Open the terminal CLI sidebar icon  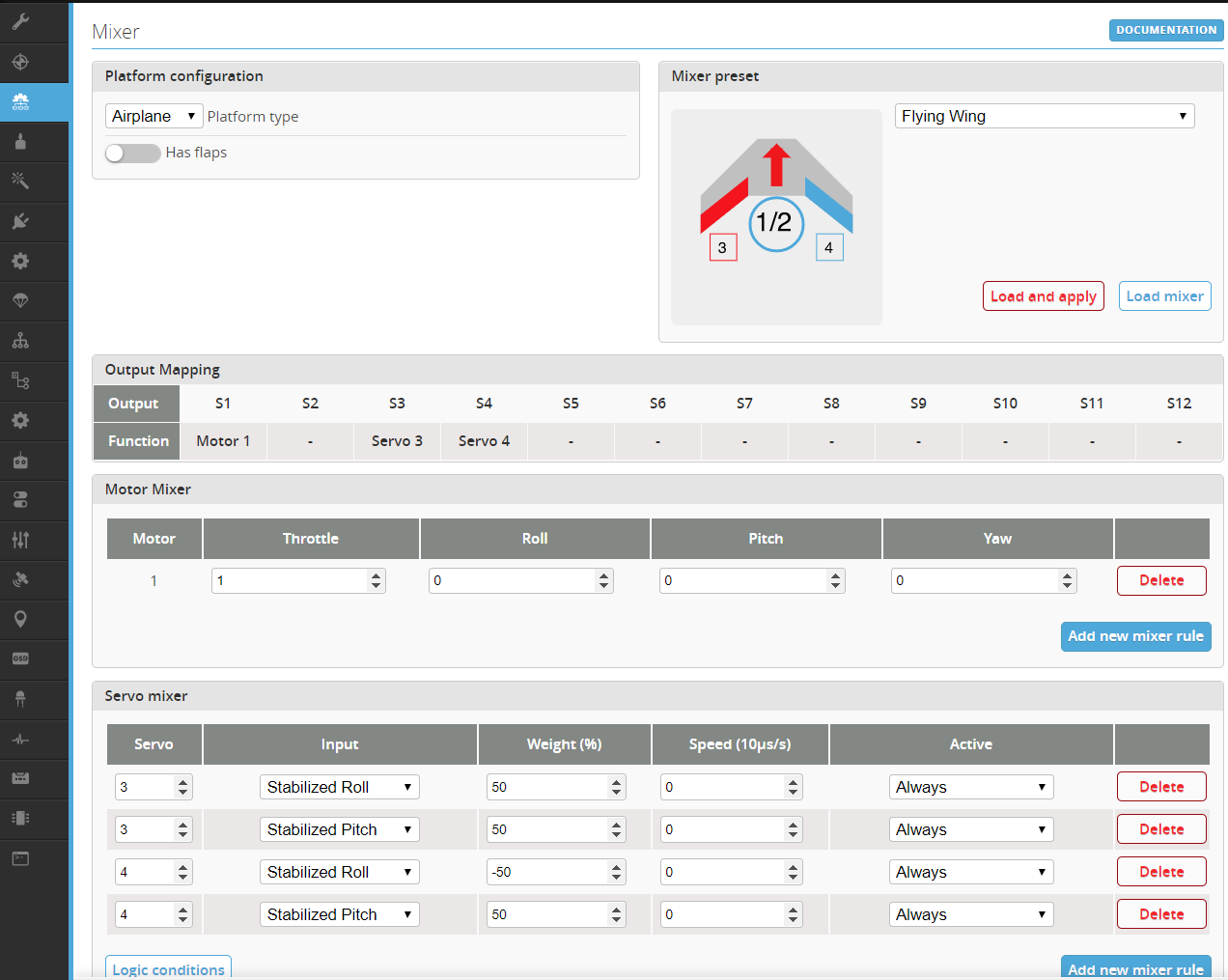(20, 858)
